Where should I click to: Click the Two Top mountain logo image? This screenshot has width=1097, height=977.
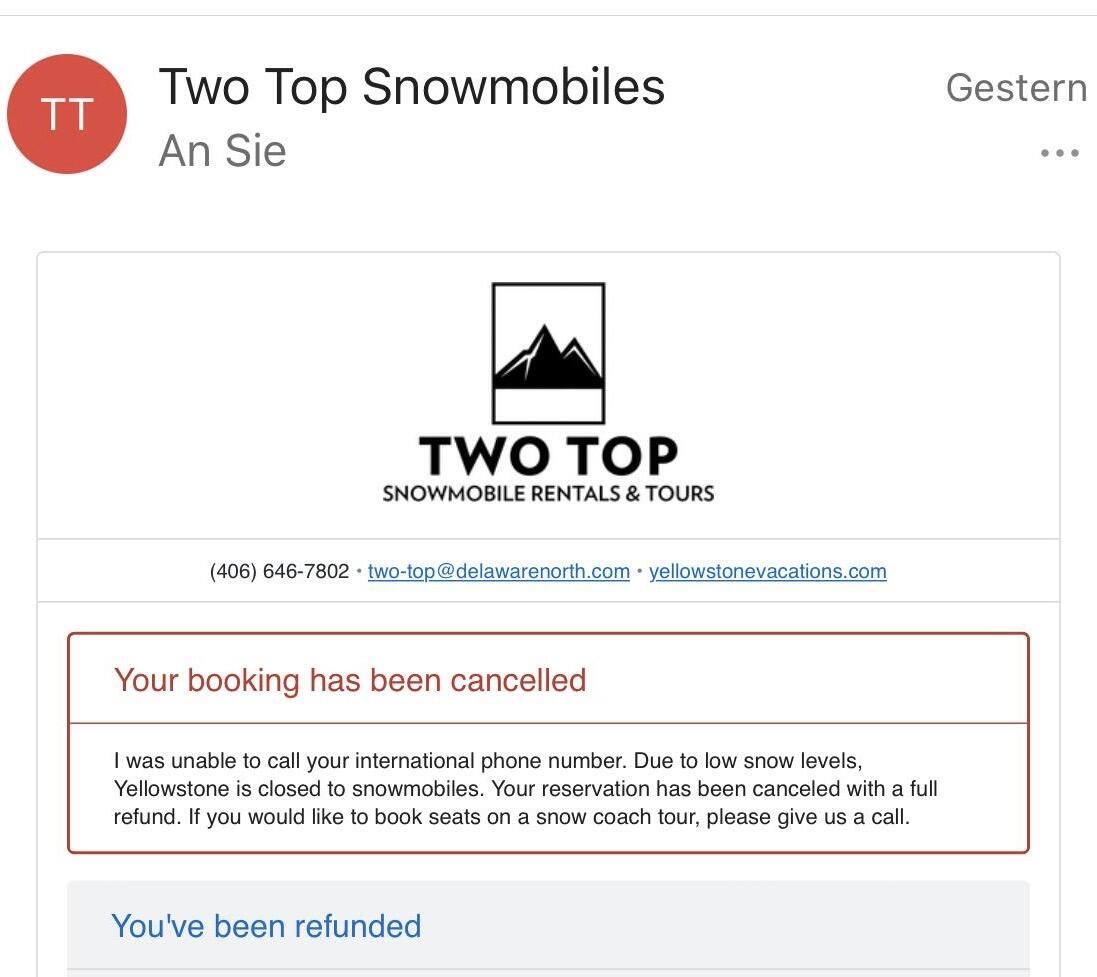click(548, 353)
